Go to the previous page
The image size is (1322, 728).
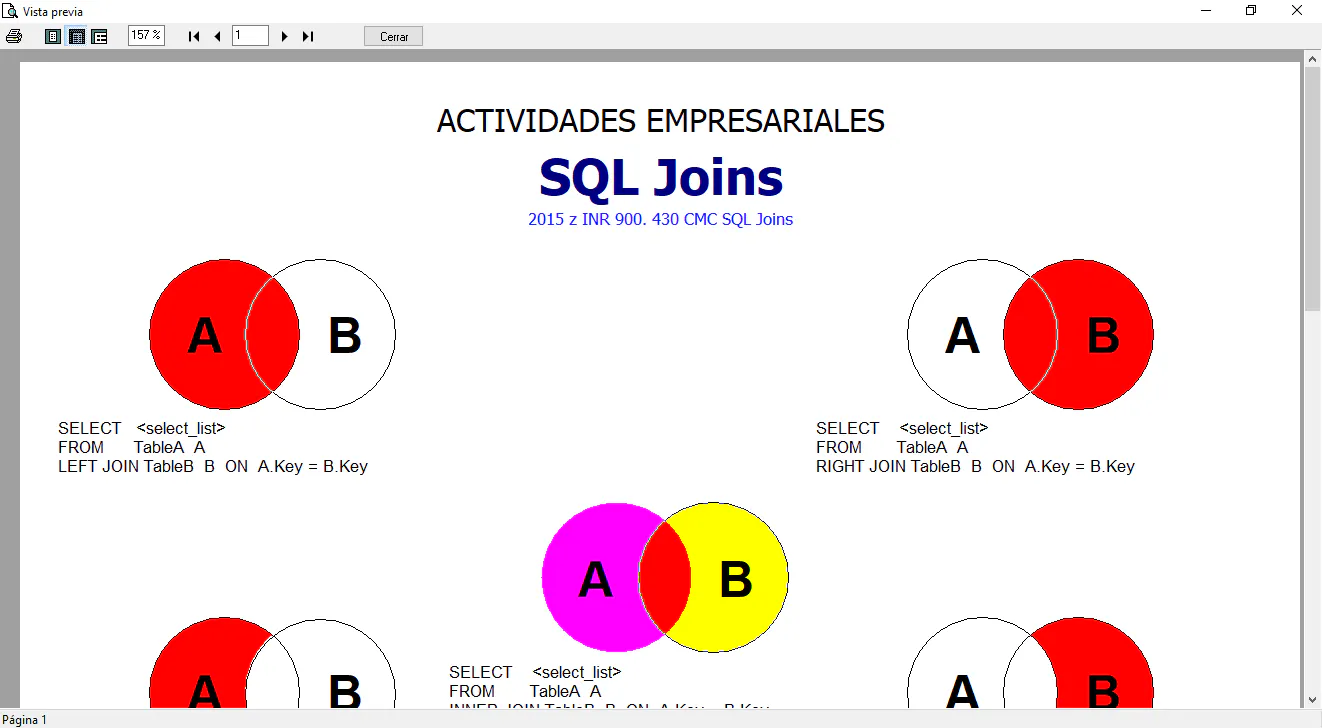point(217,36)
